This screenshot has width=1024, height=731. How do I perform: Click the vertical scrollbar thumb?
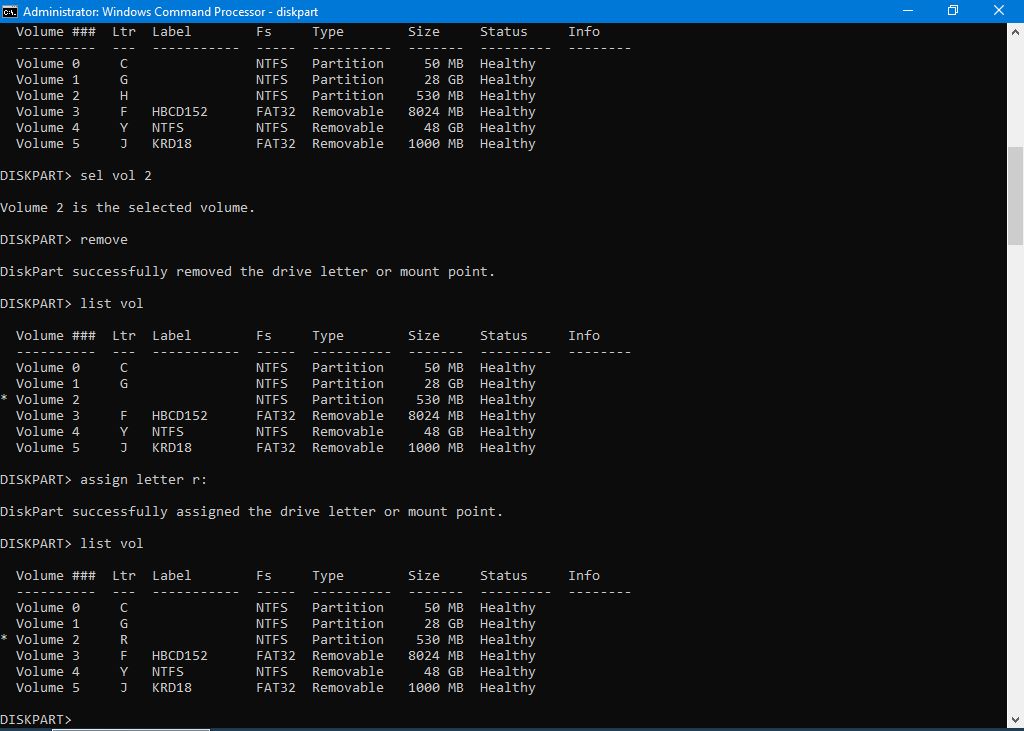[x=1015, y=195]
